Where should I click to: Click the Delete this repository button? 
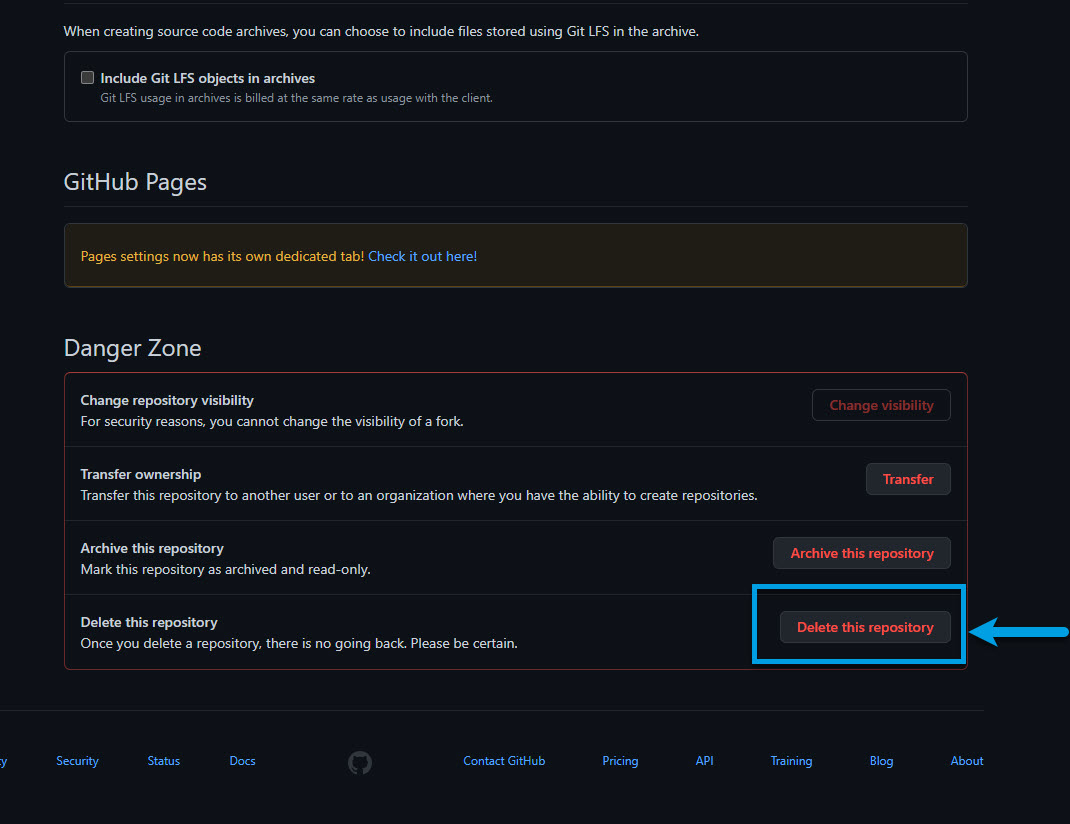(x=864, y=627)
